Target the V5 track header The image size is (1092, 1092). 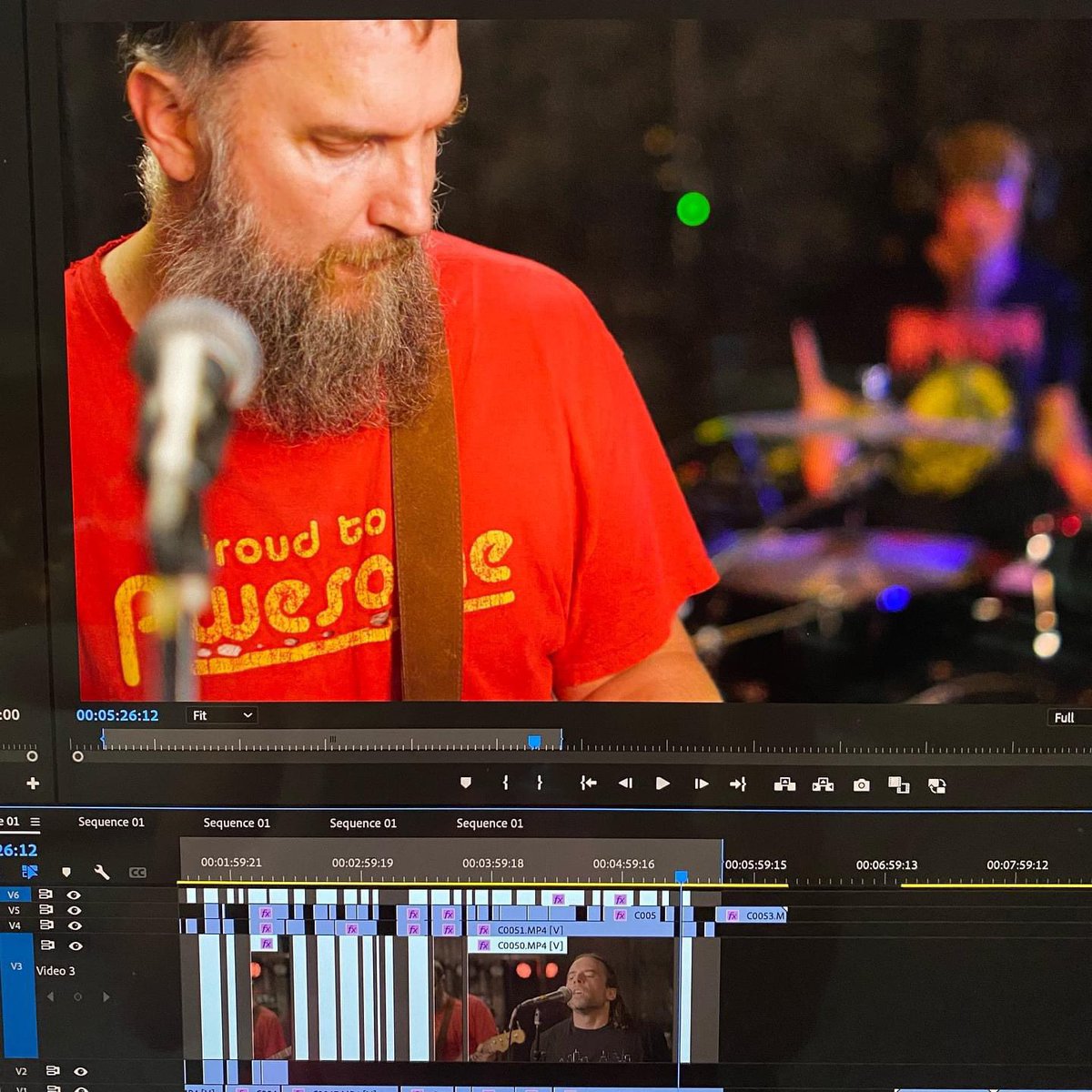point(14,910)
